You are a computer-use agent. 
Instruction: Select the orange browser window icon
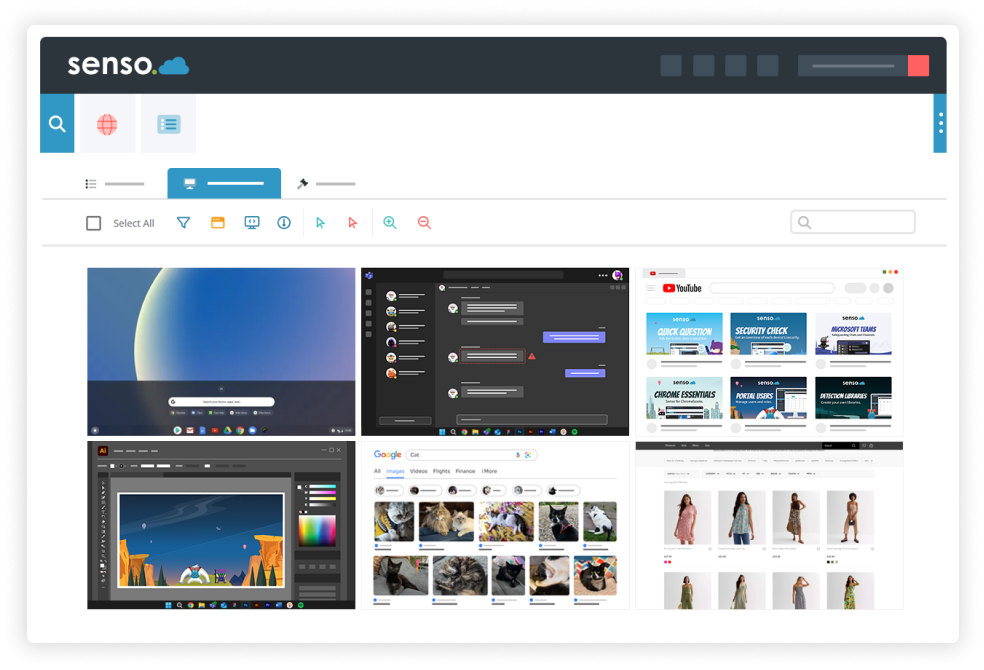point(217,222)
